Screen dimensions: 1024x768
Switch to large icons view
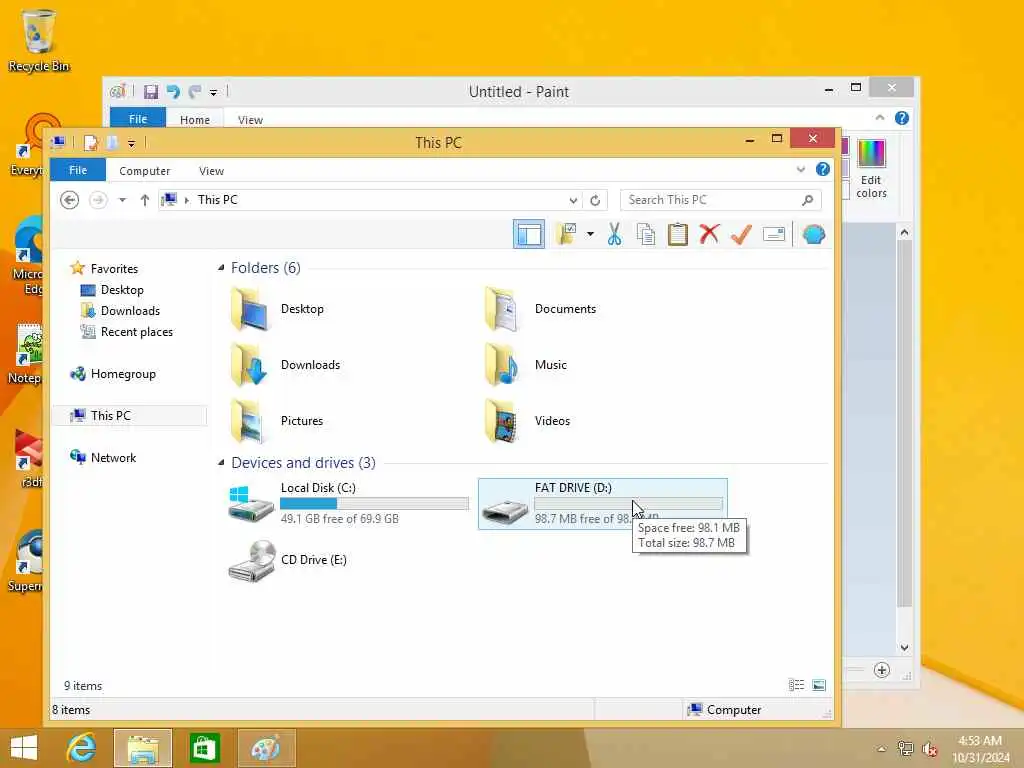(x=818, y=685)
